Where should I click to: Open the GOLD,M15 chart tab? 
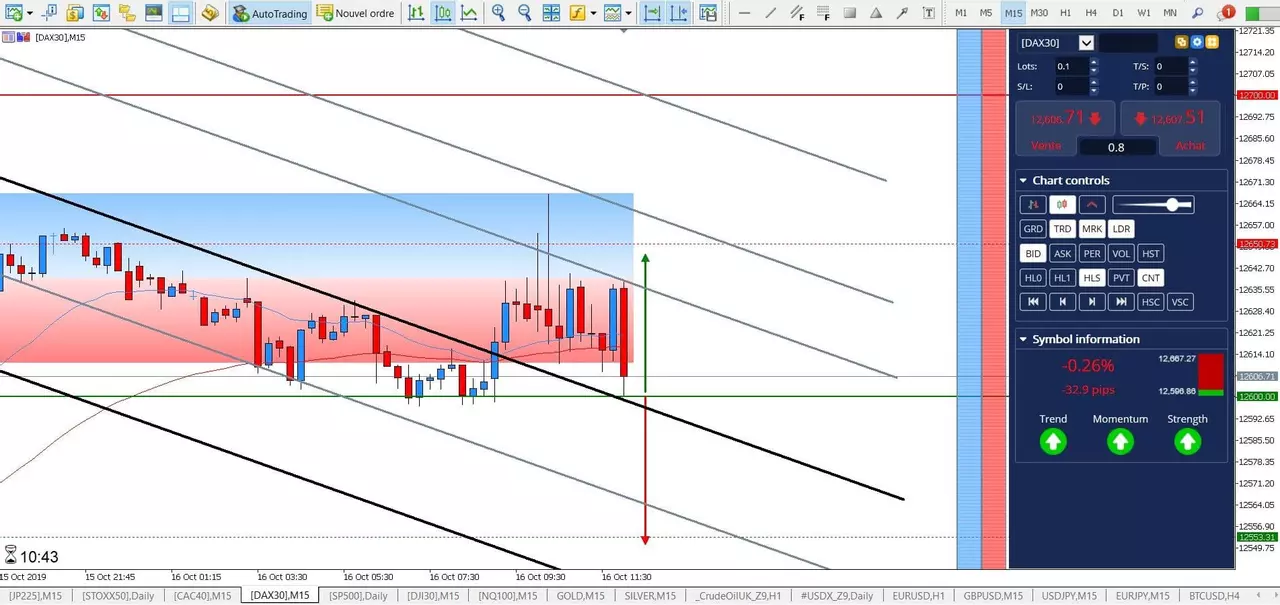580,596
